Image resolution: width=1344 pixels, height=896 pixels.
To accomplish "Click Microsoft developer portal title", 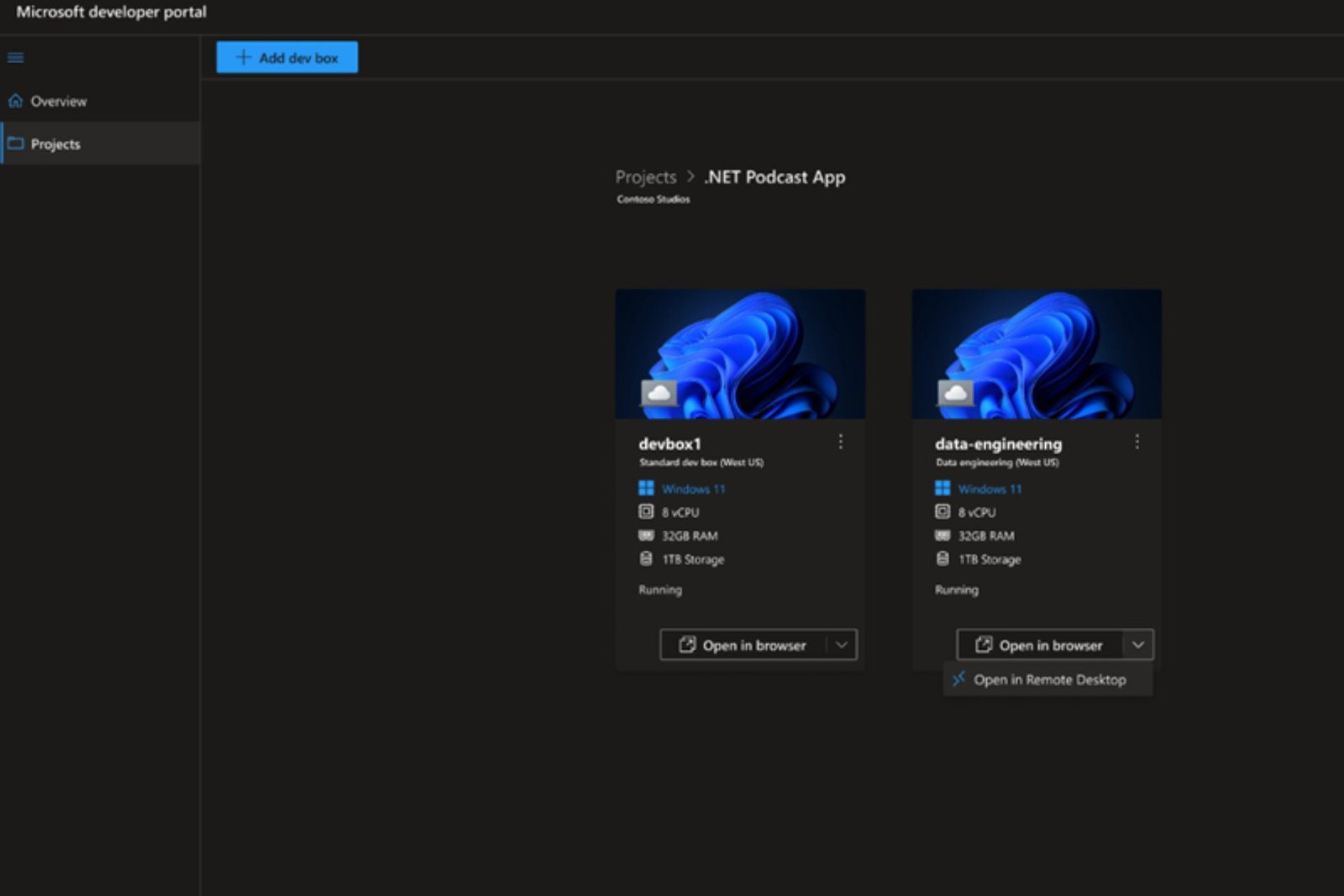I will (x=111, y=12).
